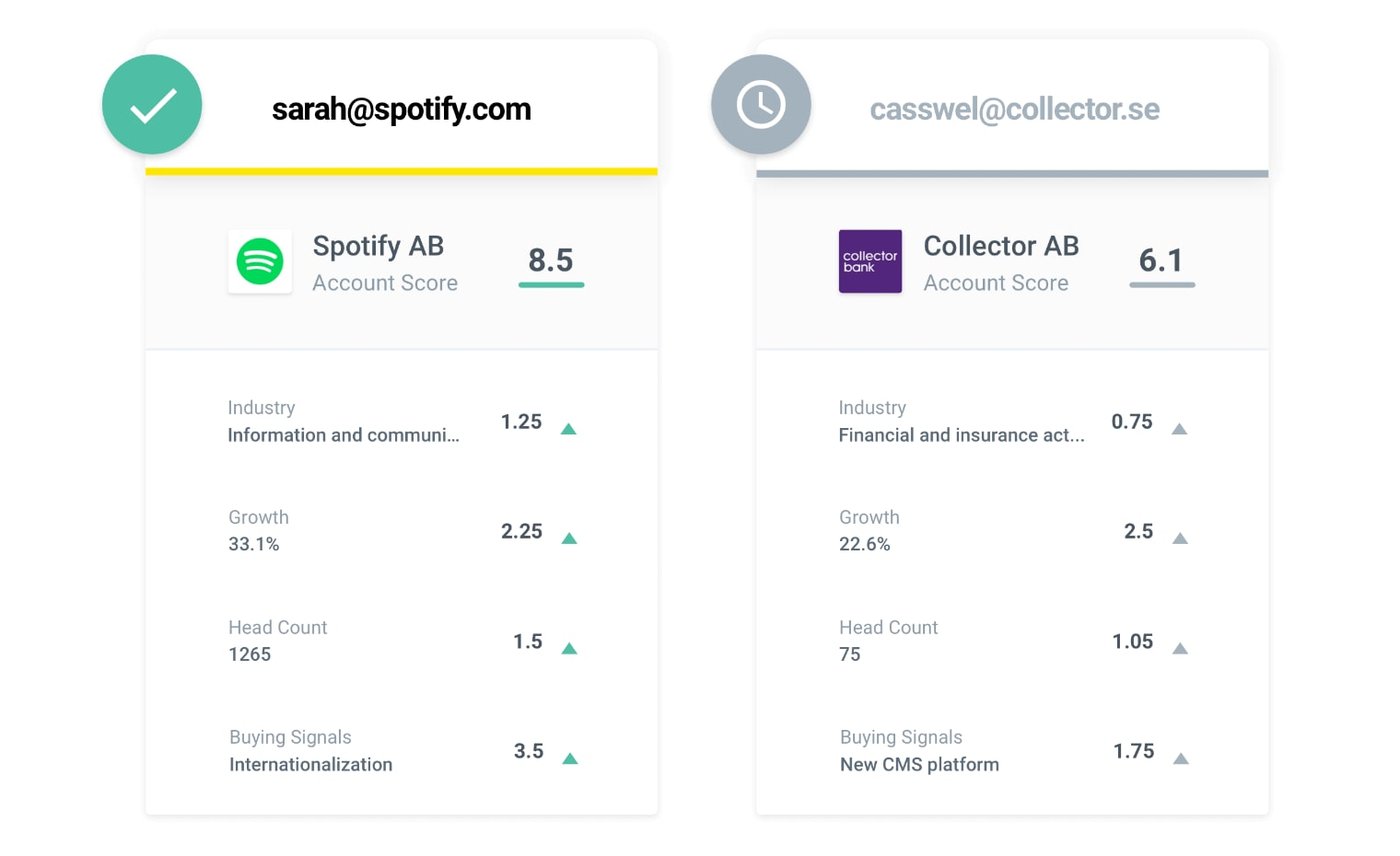Switch to the casswel@collector.se card
Image resolution: width=1400 pixels, height=856 pixels.
pyautogui.click(x=1014, y=109)
